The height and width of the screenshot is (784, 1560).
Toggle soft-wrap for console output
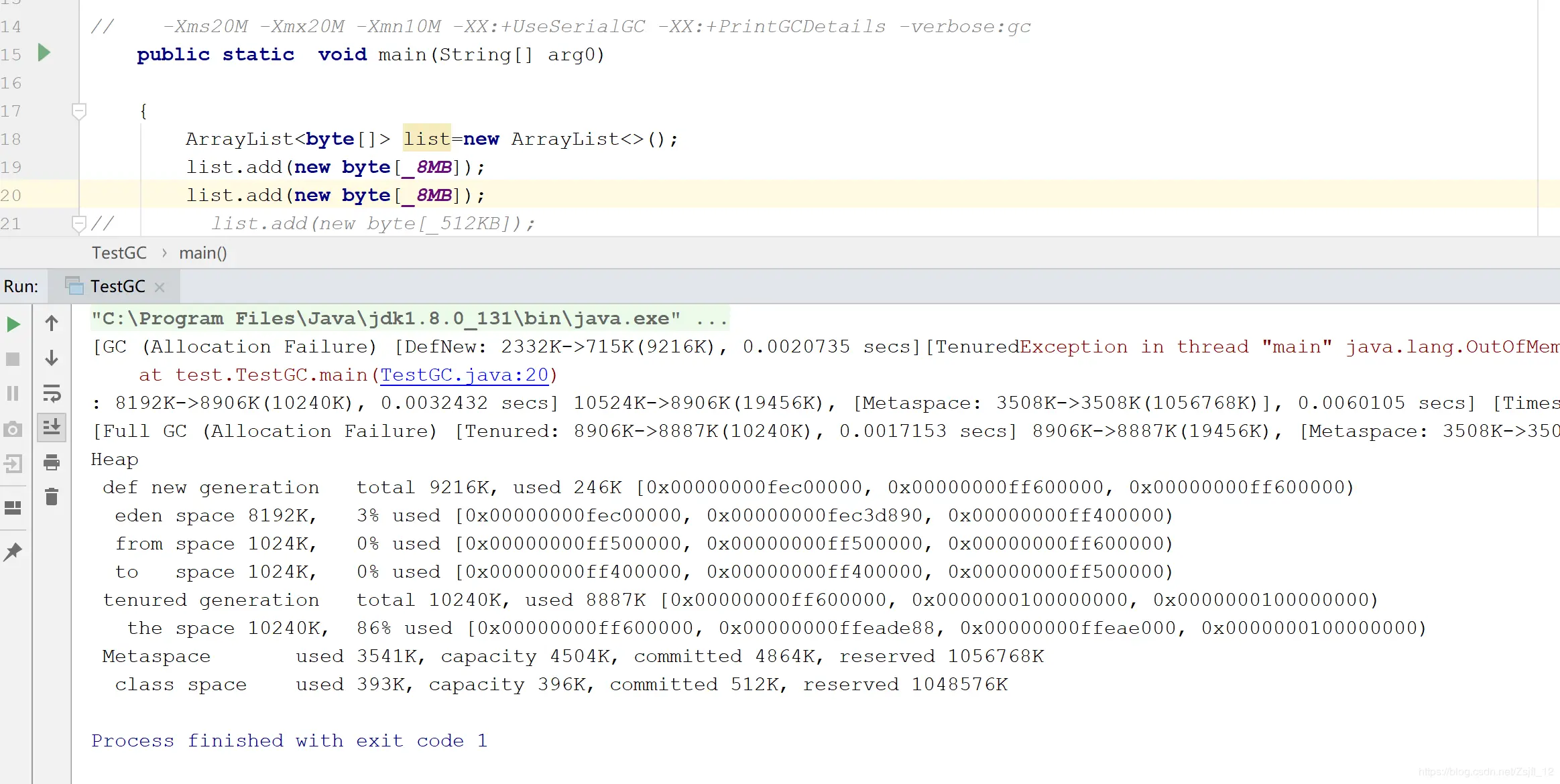pos(52,393)
